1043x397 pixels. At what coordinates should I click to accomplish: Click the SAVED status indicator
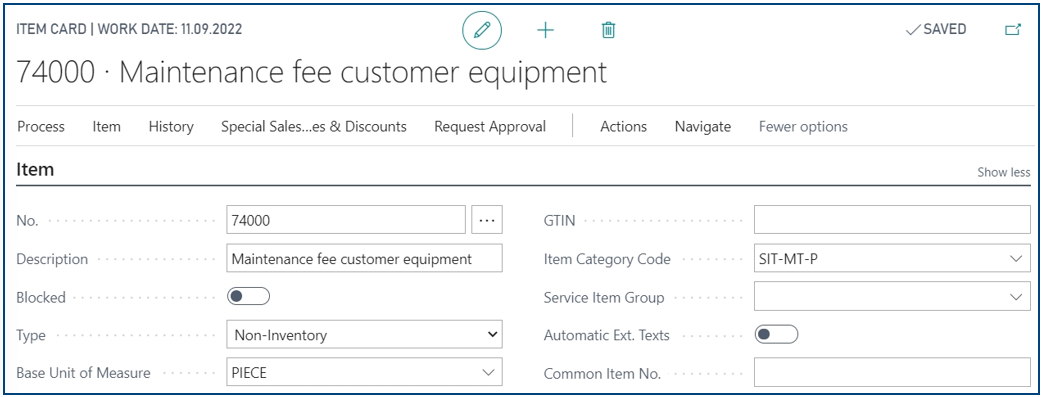coord(935,29)
